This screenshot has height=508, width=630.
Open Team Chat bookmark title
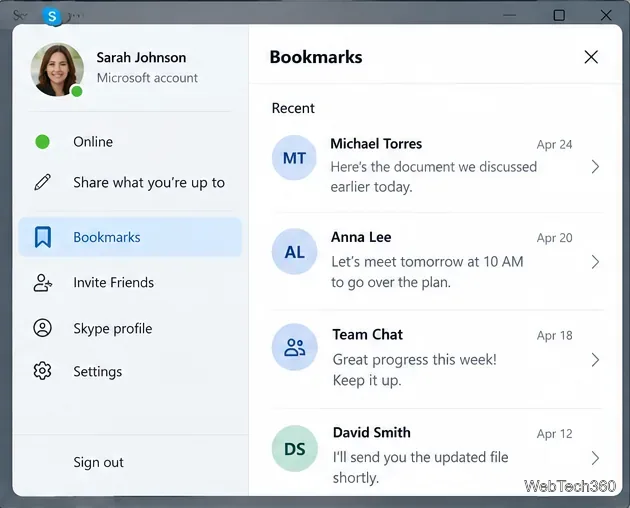click(367, 334)
